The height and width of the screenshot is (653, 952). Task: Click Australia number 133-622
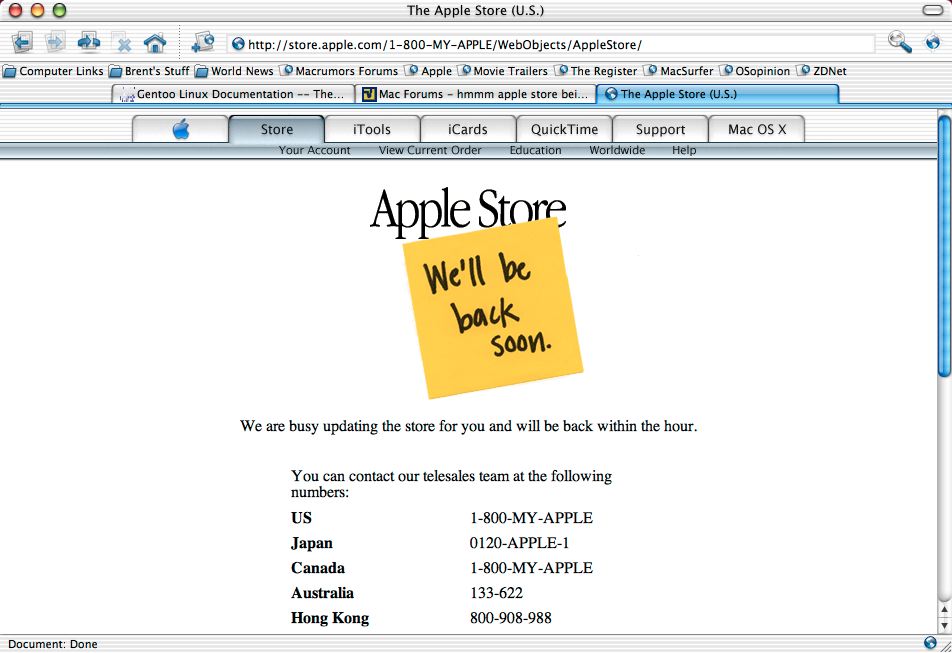coord(496,592)
